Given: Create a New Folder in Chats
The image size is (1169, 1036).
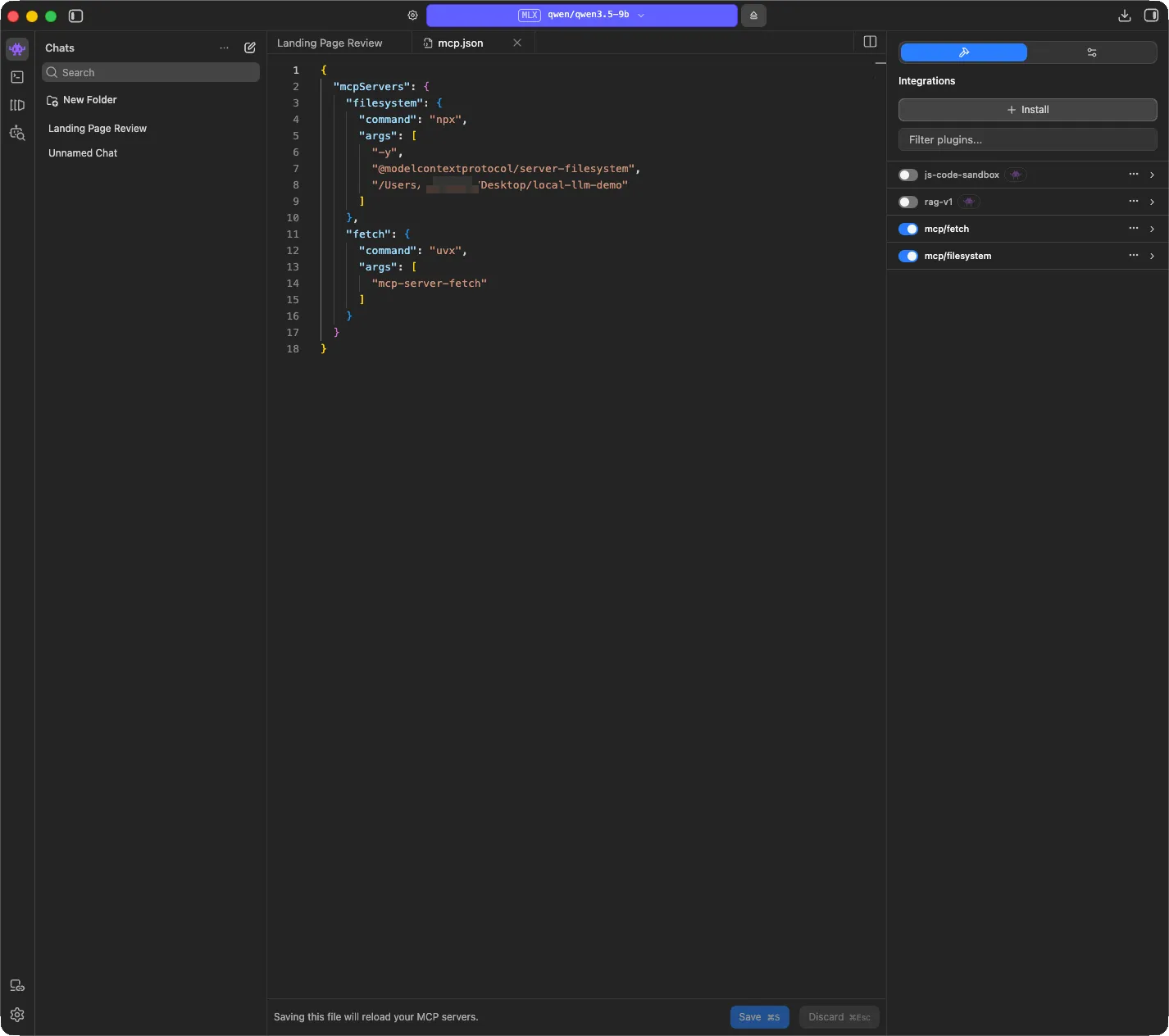Looking at the screenshot, I should coord(82,100).
